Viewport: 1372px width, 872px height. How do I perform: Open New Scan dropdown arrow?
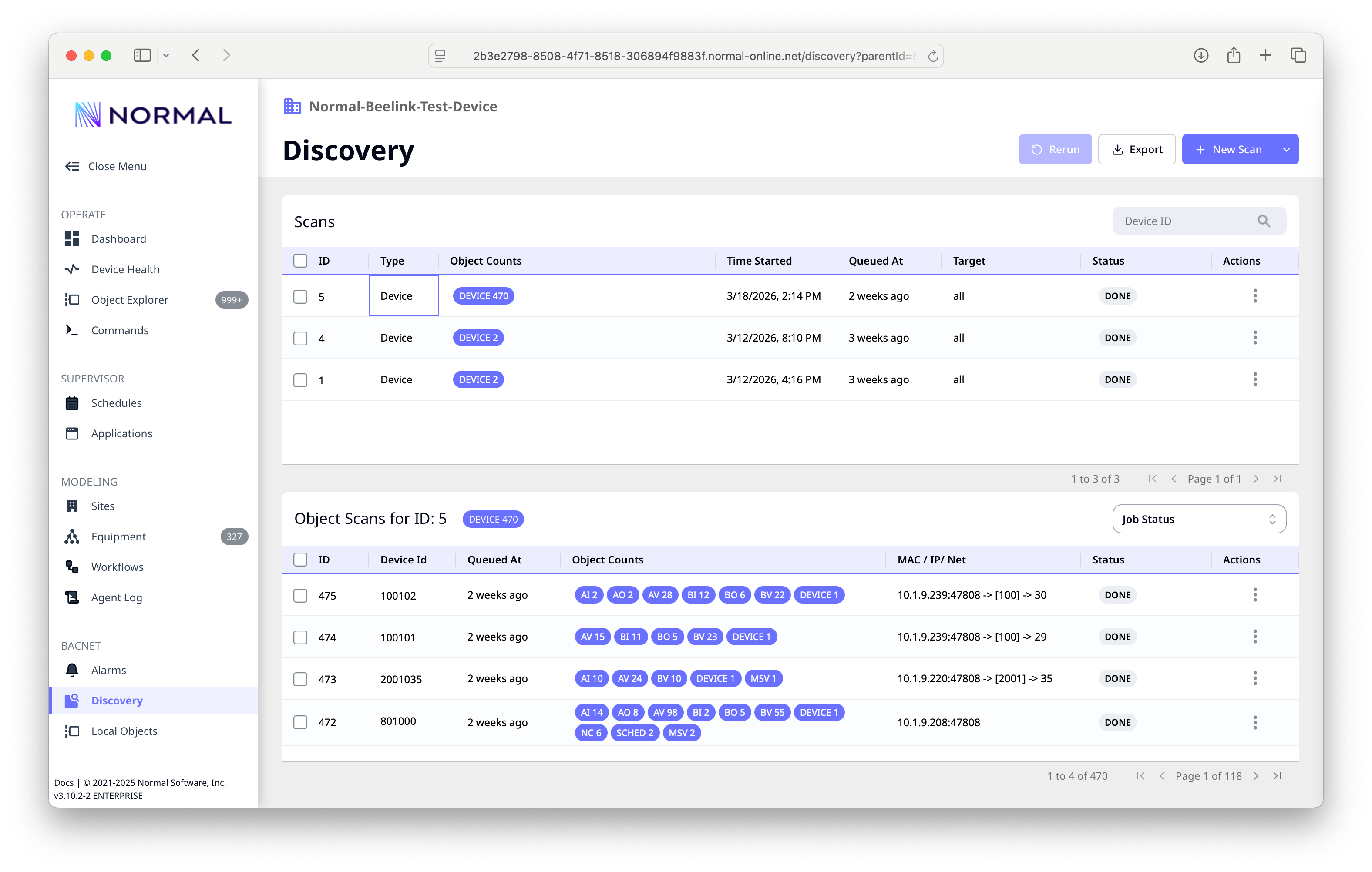pos(1286,149)
